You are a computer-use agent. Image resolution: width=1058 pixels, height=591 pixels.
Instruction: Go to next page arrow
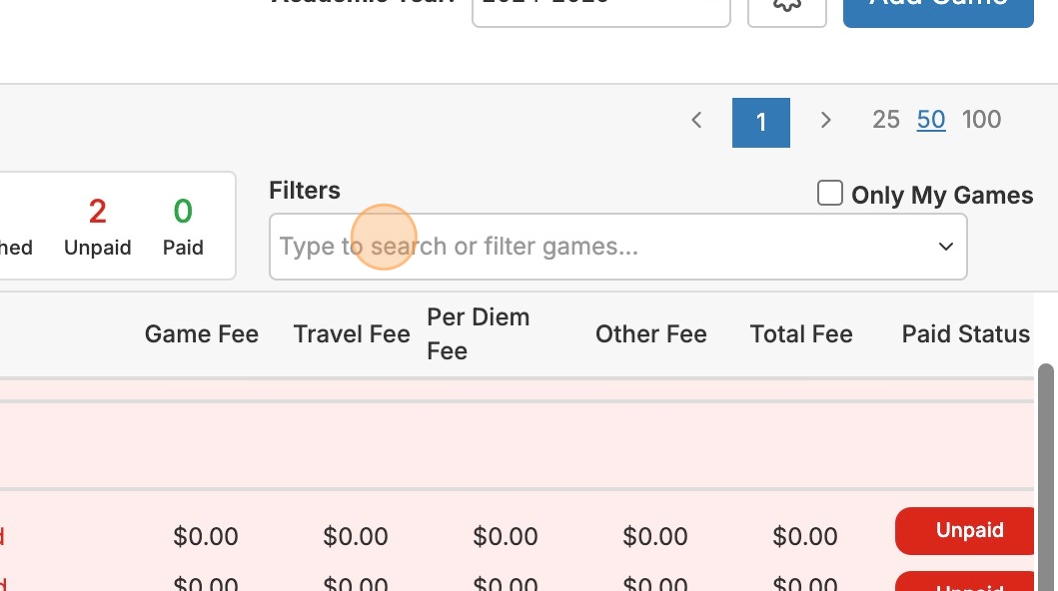(825, 121)
